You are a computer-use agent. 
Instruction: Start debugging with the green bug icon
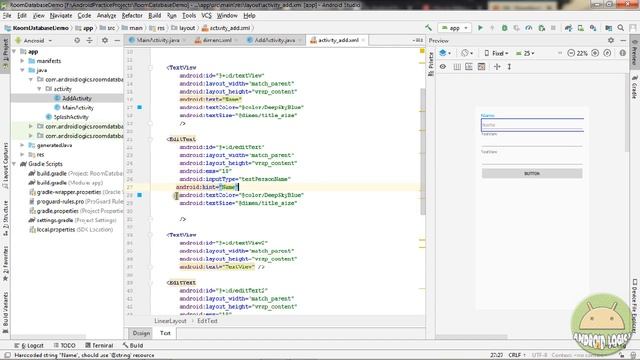pyautogui.click(x=504, y=28)
